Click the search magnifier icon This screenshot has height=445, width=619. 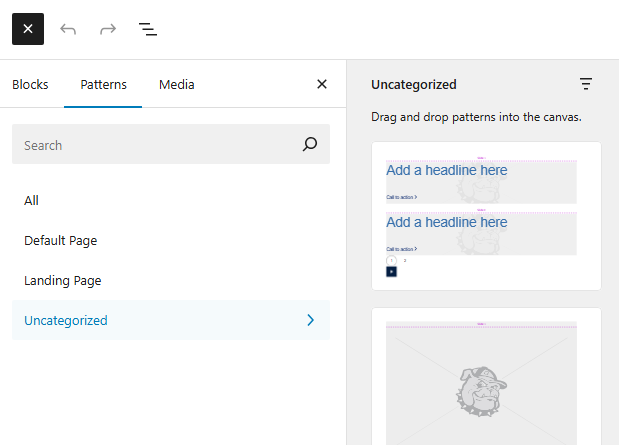pos(310,144)
